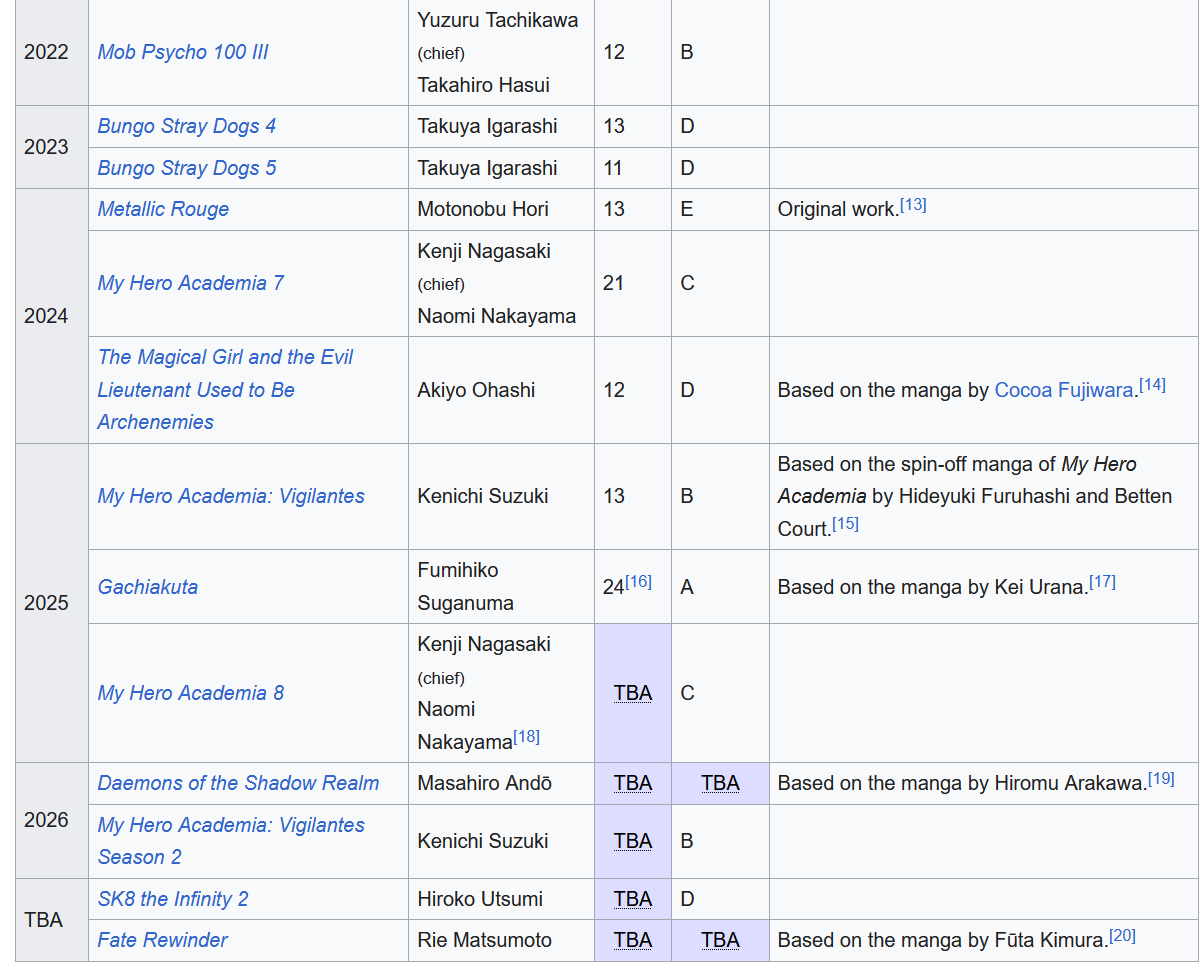Screen dimensions: 1202x965
Task: Click studio letter E in Metallic Rouge row
Action: 687,209
